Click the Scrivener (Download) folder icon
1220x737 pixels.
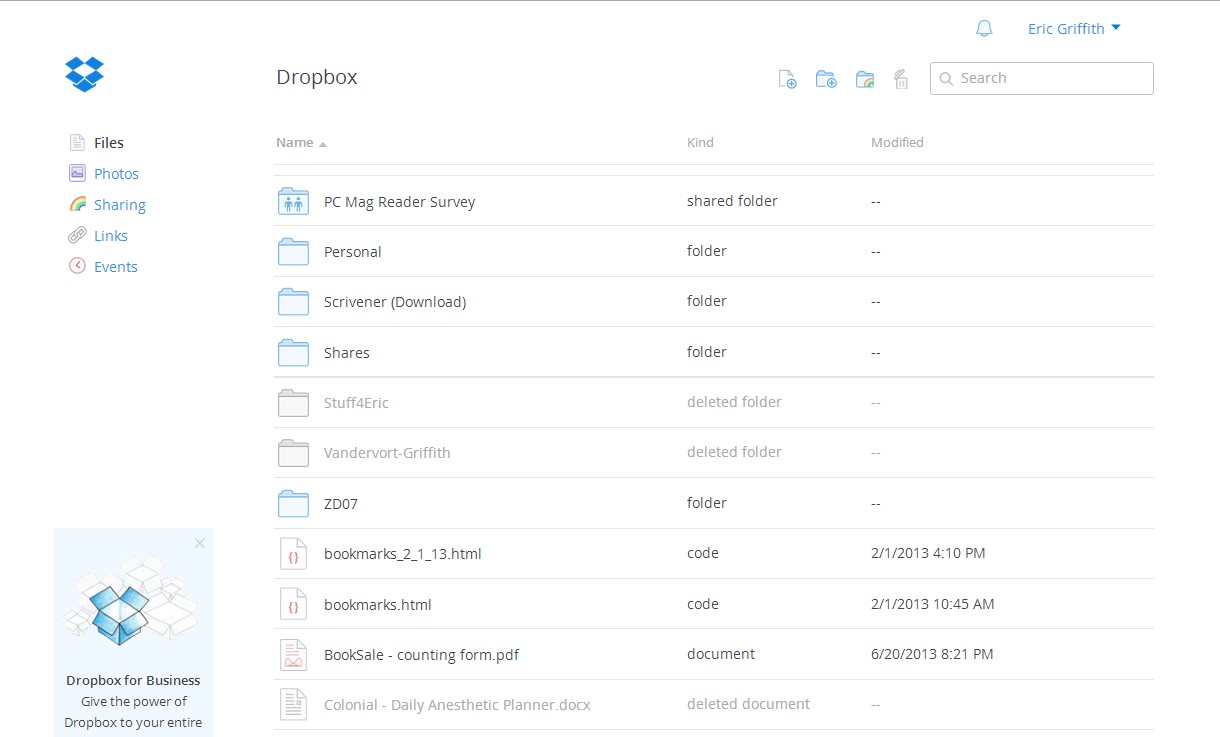(293, 302)
